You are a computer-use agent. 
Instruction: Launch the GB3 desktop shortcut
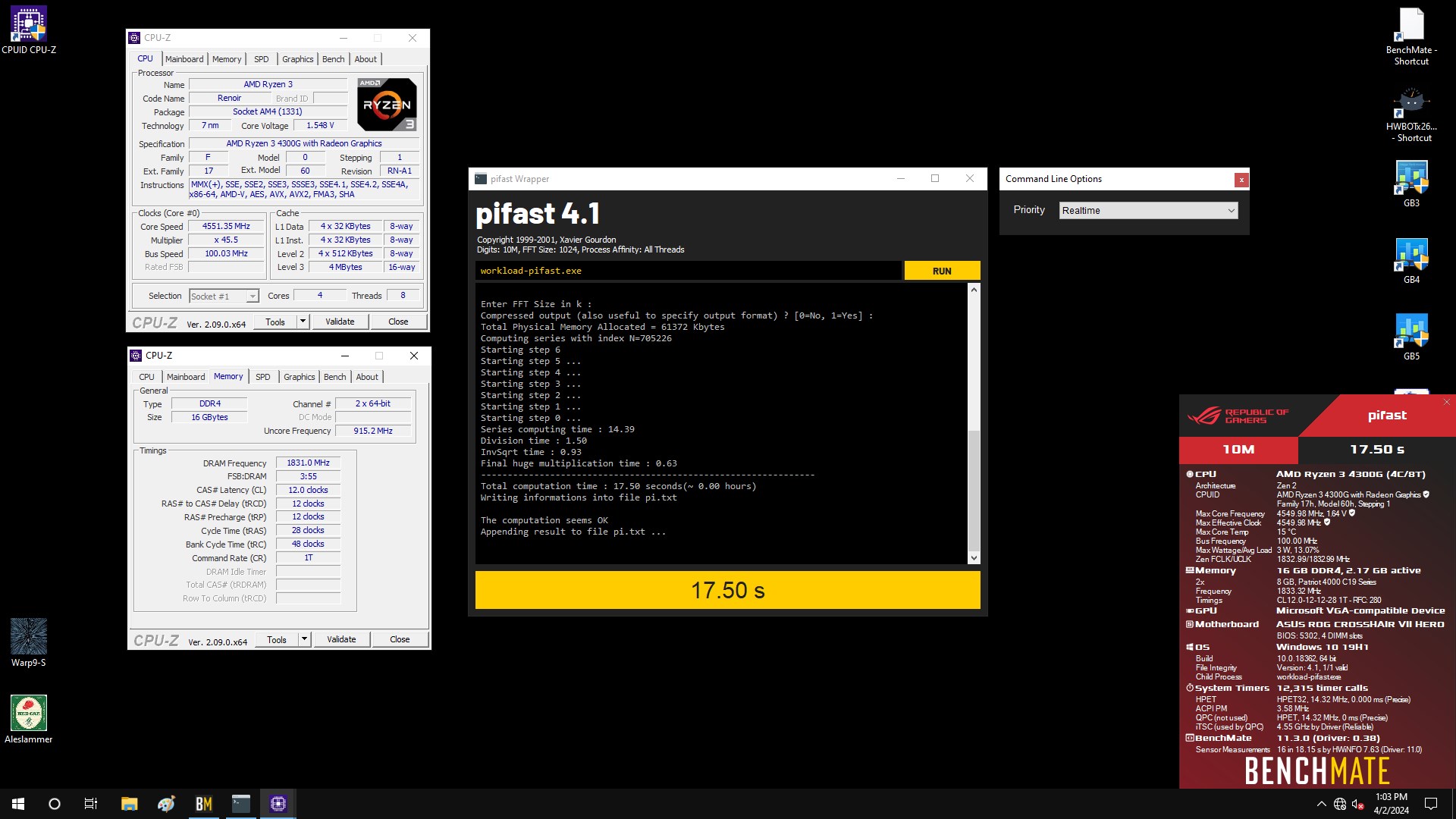tap(1411, 184)
